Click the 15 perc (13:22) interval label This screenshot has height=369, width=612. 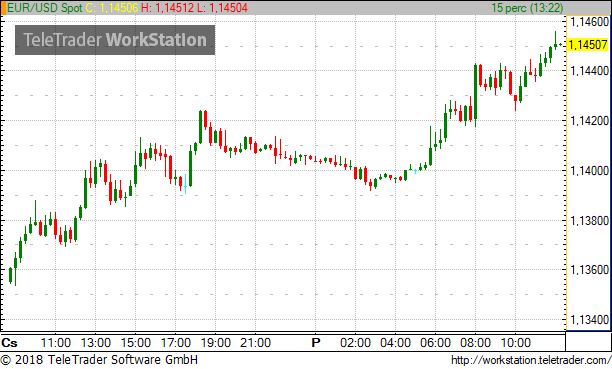coord(527,8)
